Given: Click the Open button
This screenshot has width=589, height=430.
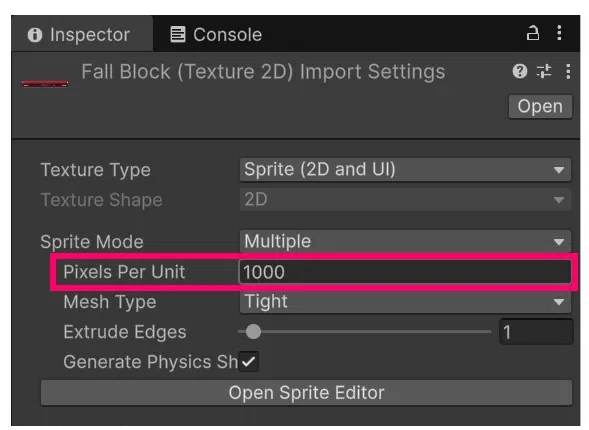Looking at the screenshot, I should [540, 106].
